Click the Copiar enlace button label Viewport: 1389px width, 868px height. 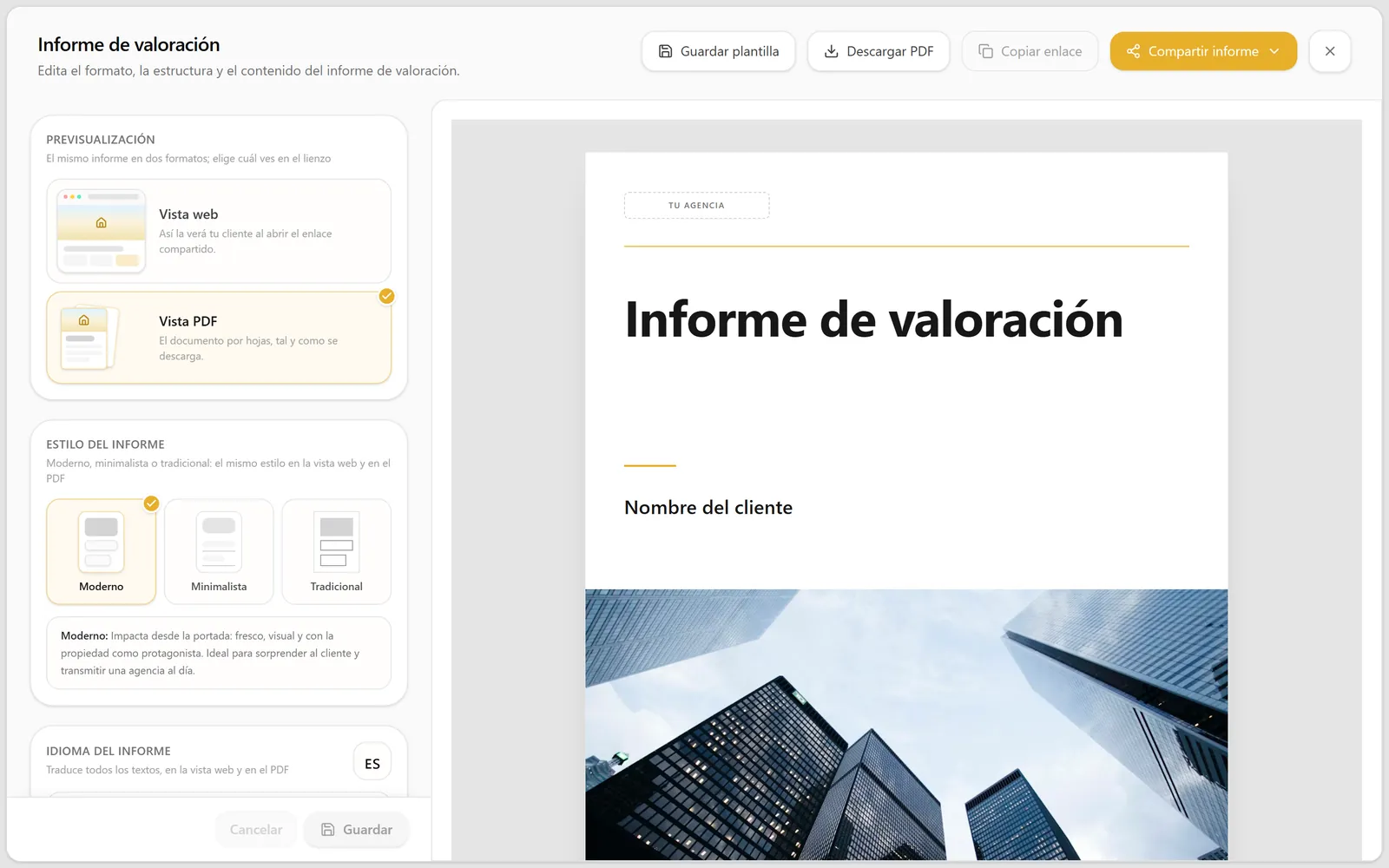(x=1041, y=51)
